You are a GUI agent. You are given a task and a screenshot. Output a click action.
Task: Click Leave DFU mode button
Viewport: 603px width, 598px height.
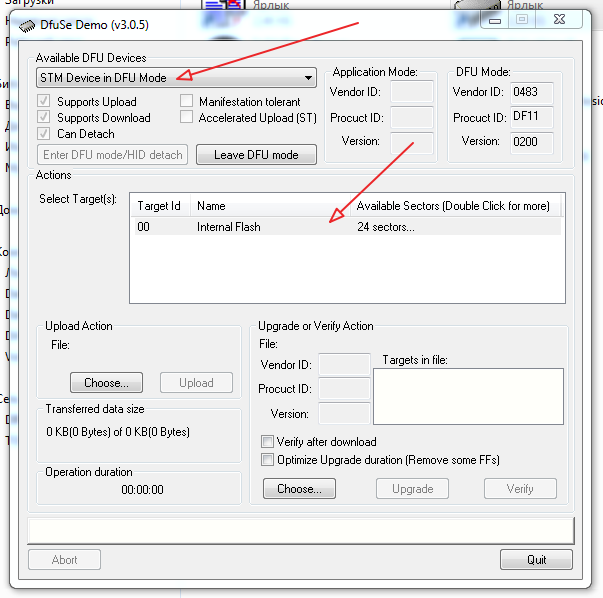(257, 155)
